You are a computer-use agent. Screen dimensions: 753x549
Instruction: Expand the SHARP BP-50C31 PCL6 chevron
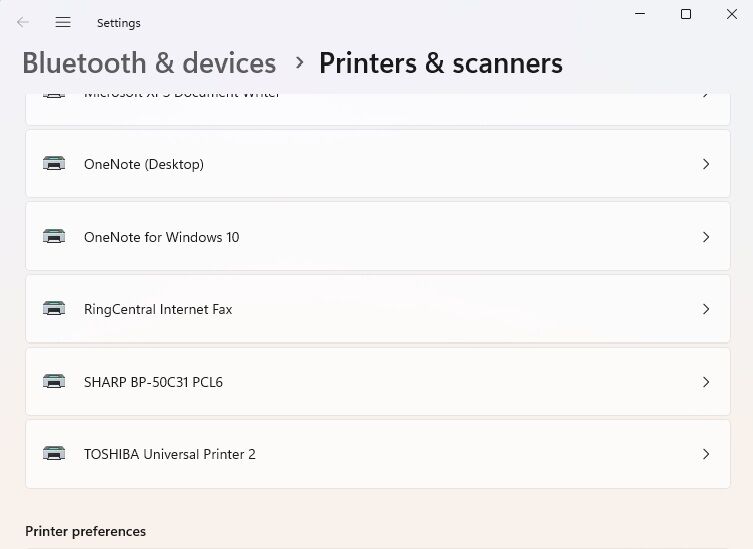(706, 381)
